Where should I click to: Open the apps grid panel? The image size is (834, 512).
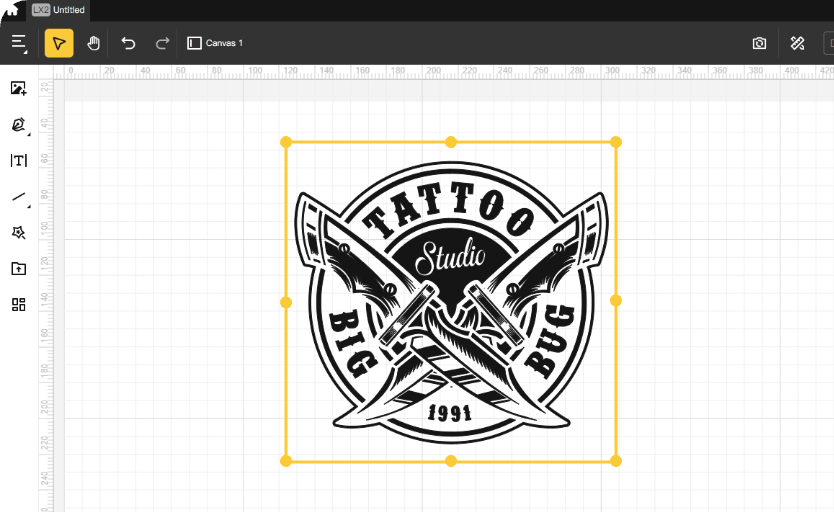point(18,304)
